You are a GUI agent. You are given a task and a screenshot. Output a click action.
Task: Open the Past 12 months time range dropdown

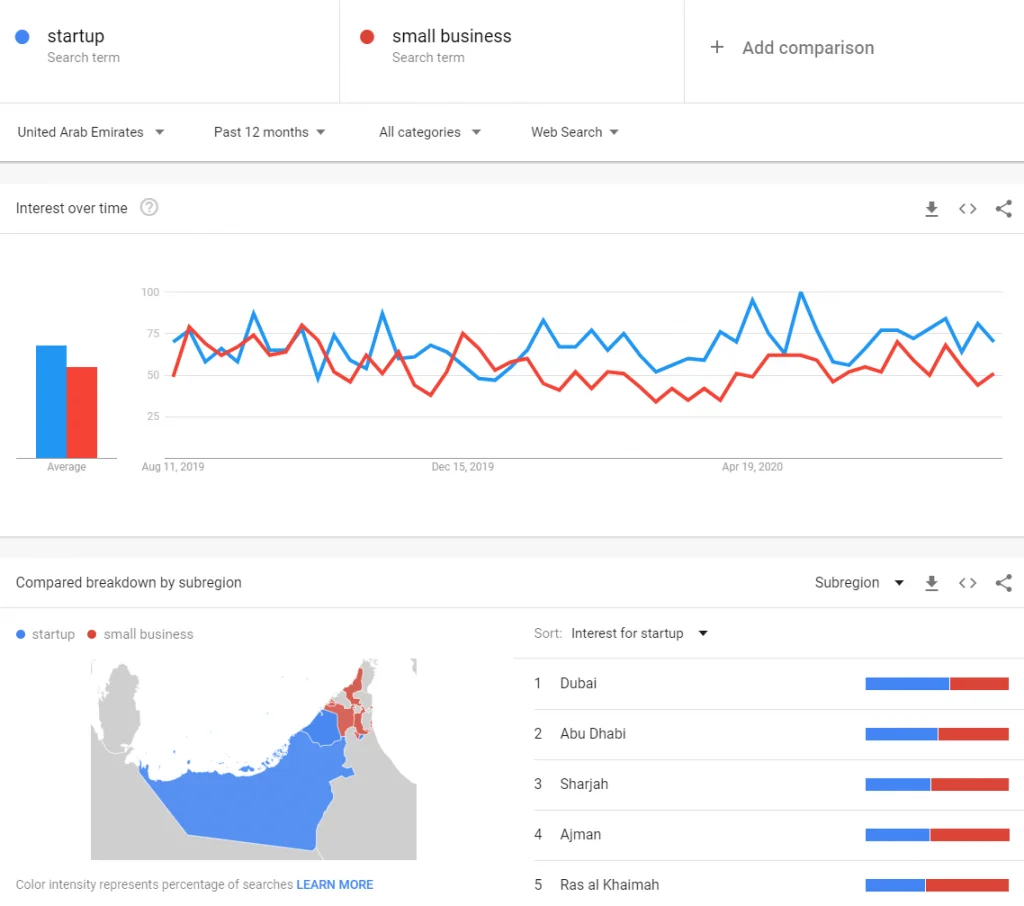[268, 131]
